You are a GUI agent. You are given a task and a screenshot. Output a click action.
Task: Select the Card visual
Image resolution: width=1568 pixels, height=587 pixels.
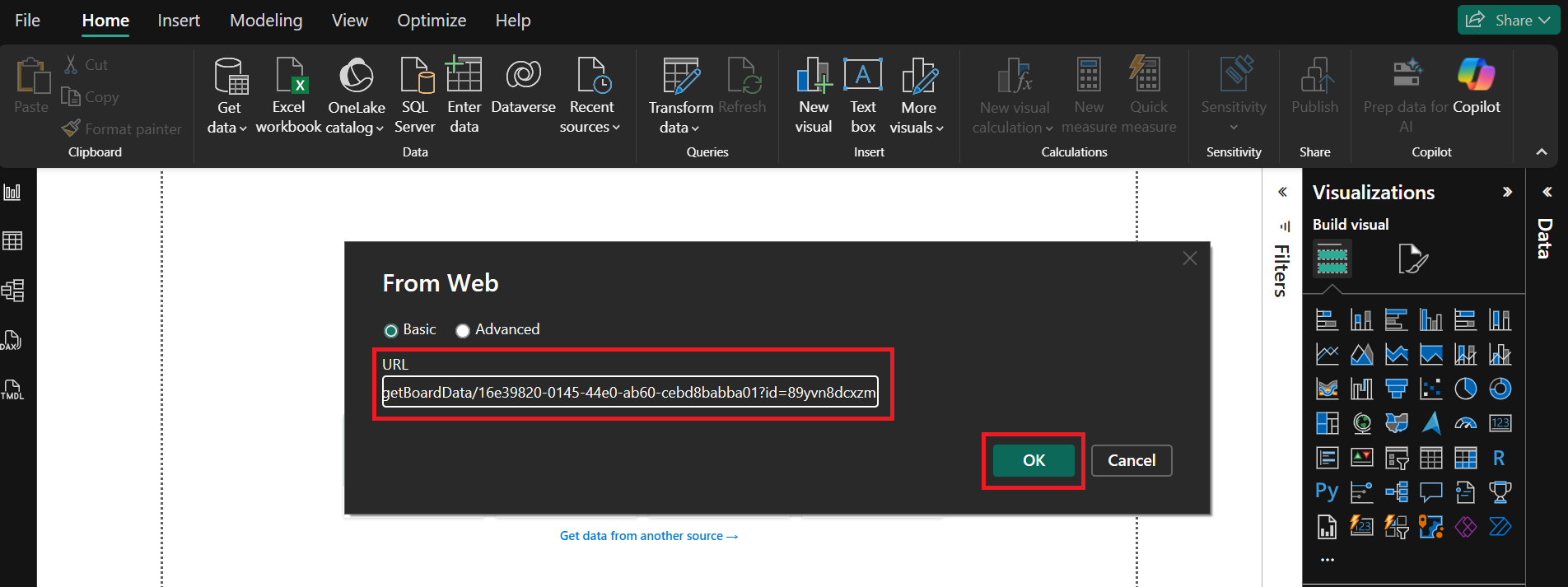point(1500,423)
